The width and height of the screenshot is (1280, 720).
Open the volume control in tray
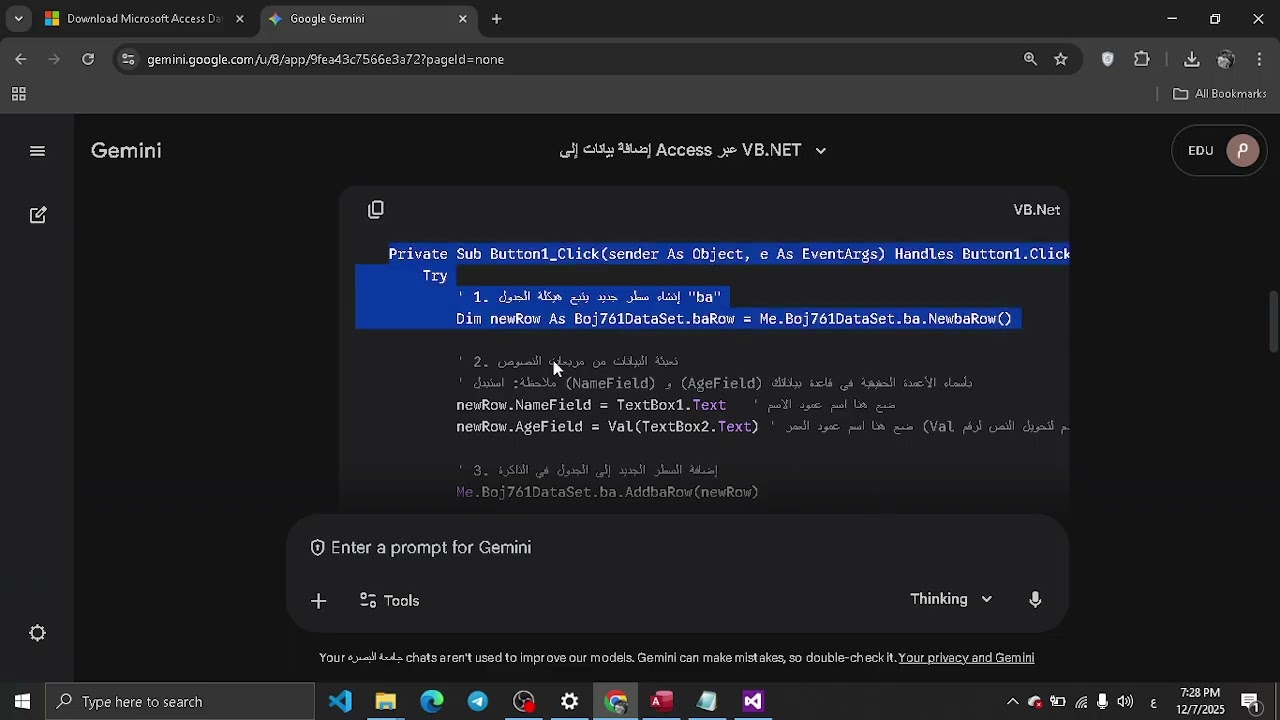[1125, 702]
